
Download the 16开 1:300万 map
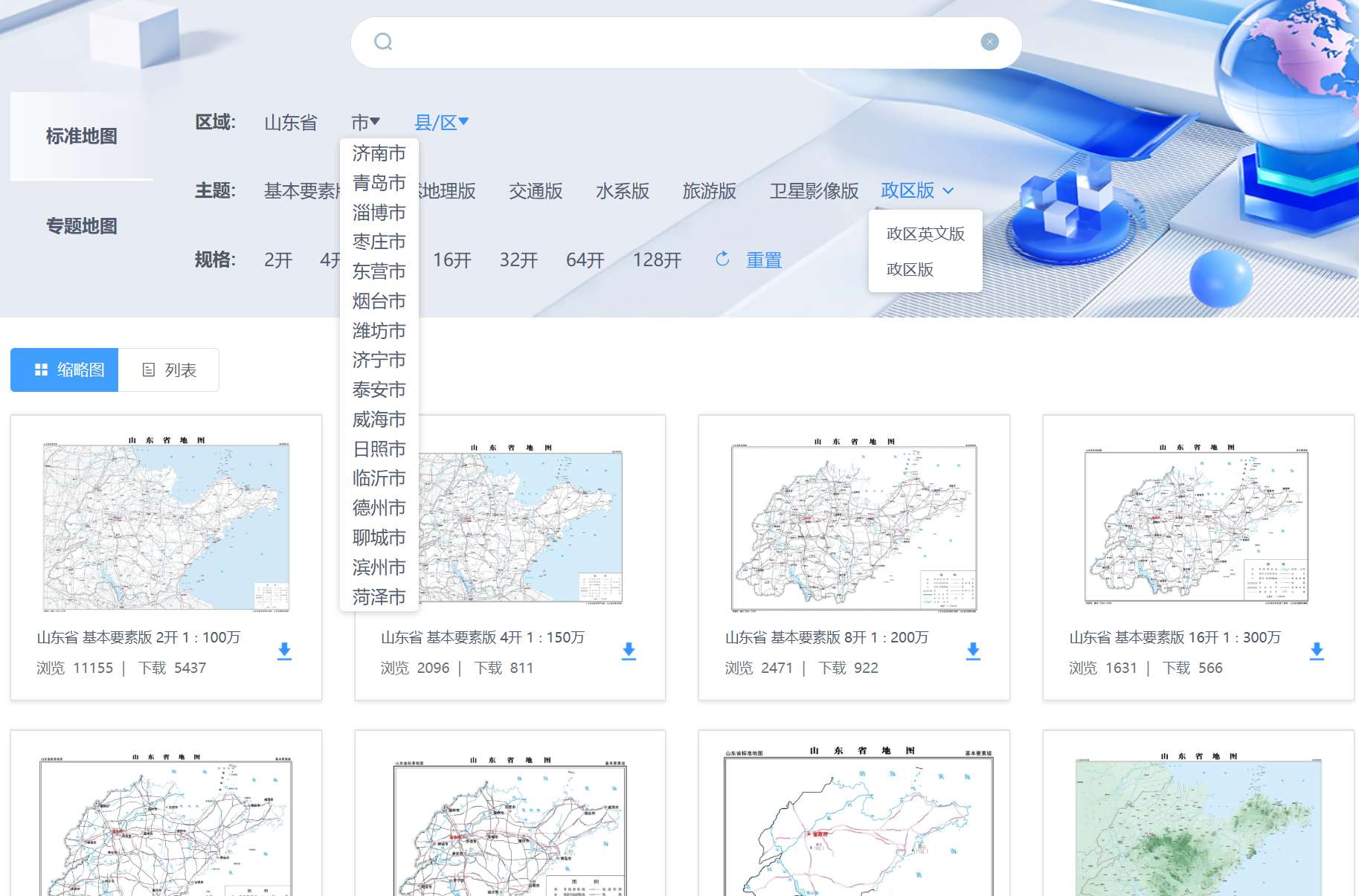[1317, 651]
